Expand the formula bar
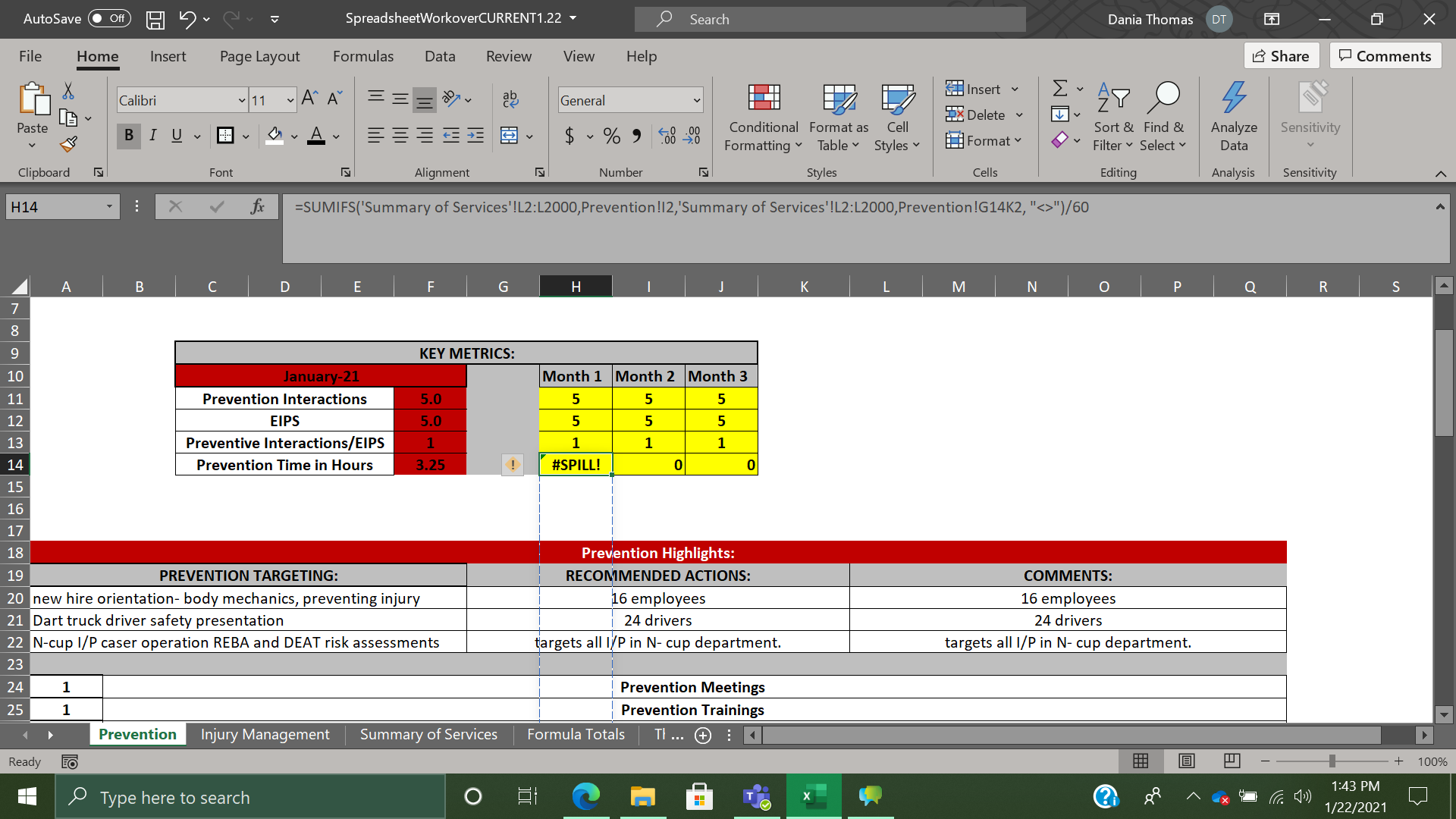Screen dimensions: 1456x819 (1440, 206)
